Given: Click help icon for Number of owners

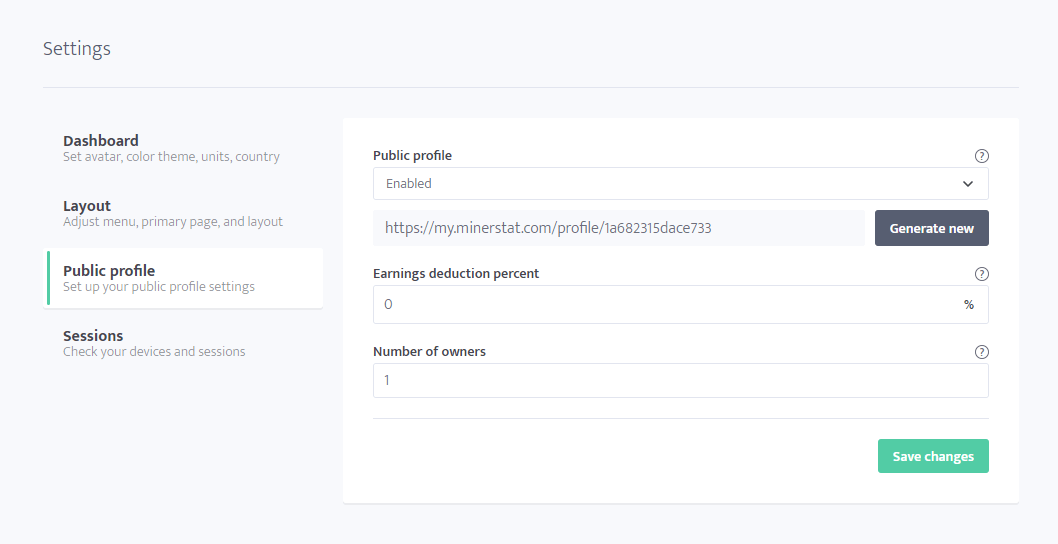Looking at the screenshot, I should 982,352.
